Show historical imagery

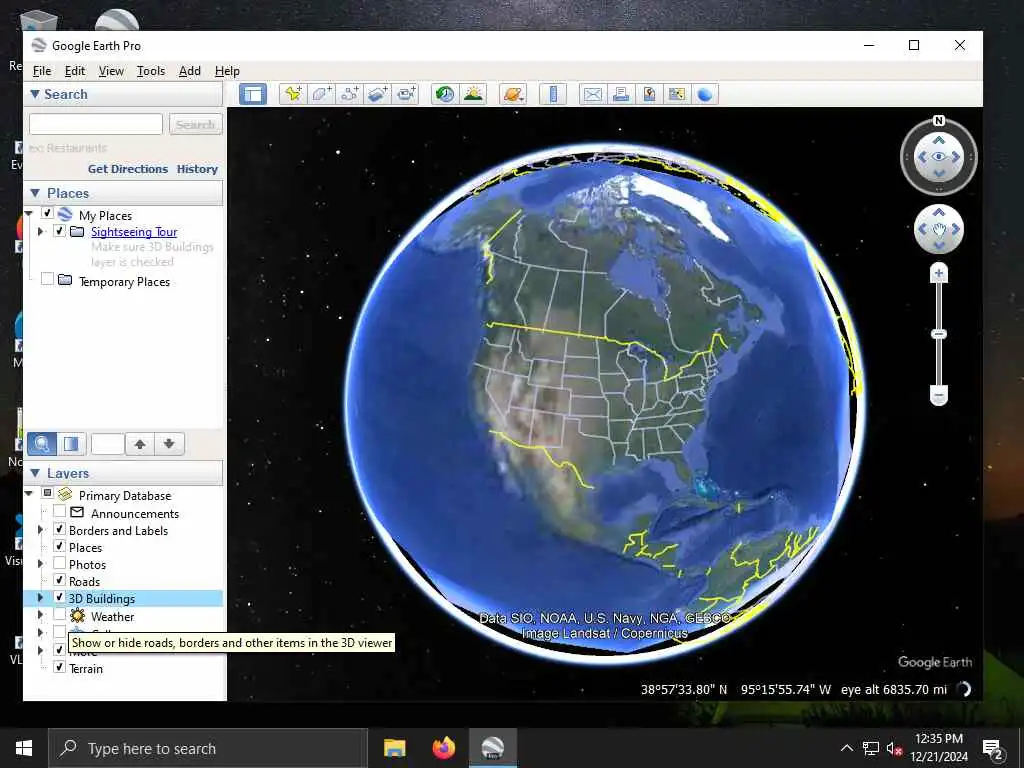[445, 94]
